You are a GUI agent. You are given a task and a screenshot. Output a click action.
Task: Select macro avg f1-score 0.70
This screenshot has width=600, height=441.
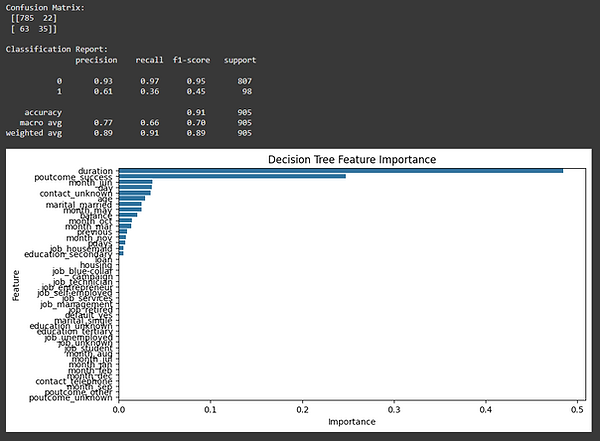pos(196,123)
